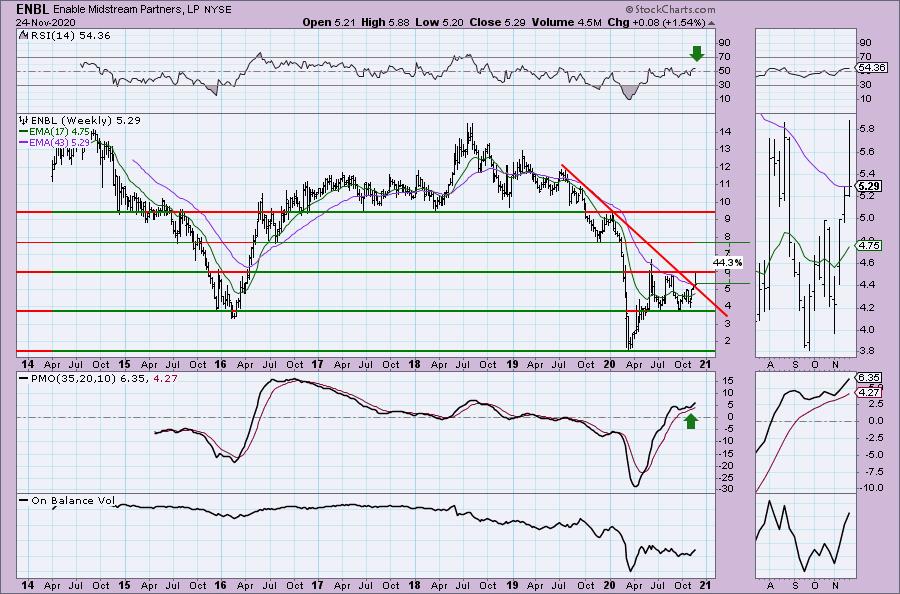Image resolution: width=900 pixels, height=594 pixels.
Task: Click the 24-Nov-2020 chart date
Action: point(44,22)
